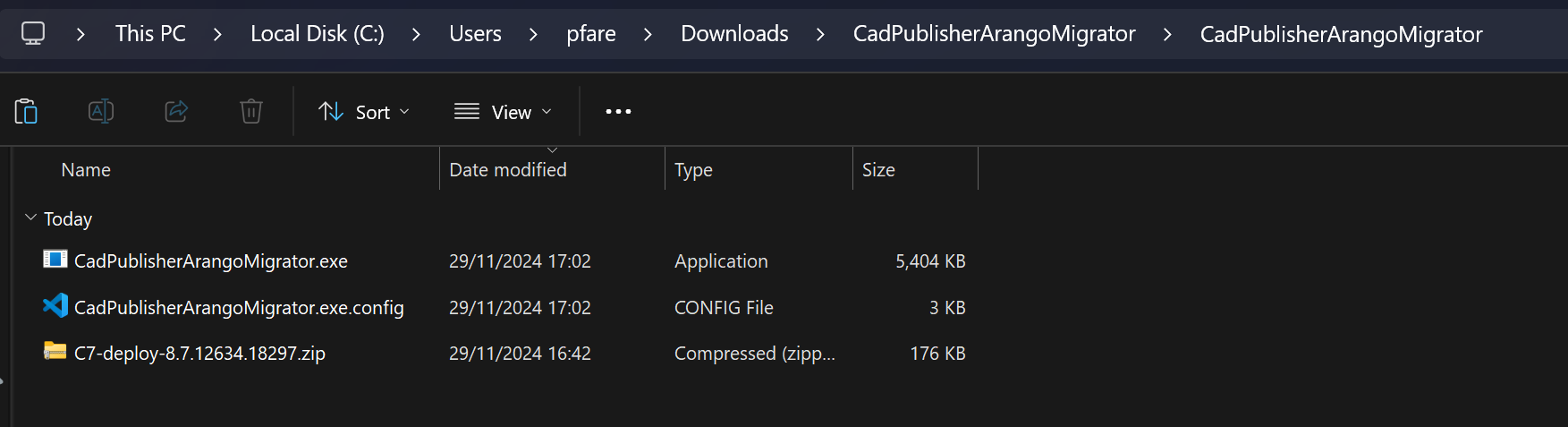1568x427 pixels.
Task: Open the Sort dropdown menu
Action: 364,112
